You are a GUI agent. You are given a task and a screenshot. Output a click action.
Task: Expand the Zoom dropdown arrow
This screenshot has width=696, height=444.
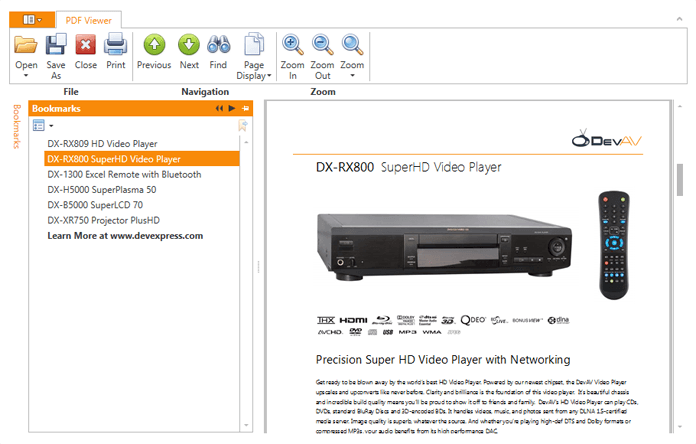pos(352,75)
